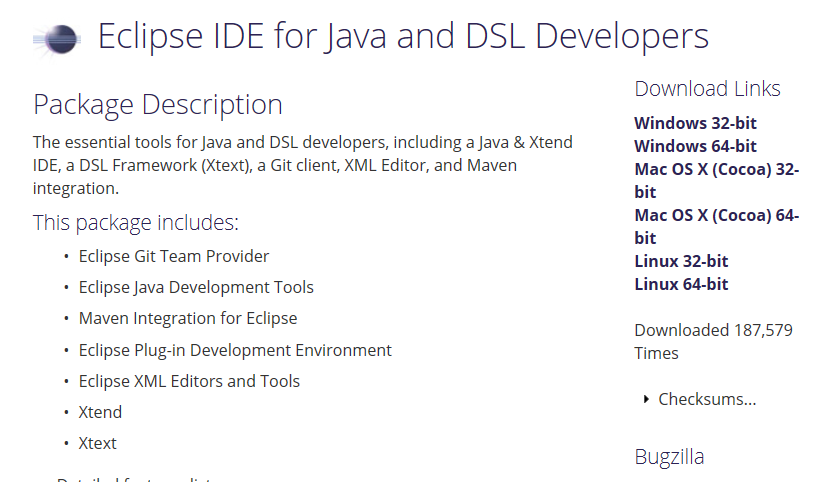Select the Linux 64-bit download link

[681, 284]
